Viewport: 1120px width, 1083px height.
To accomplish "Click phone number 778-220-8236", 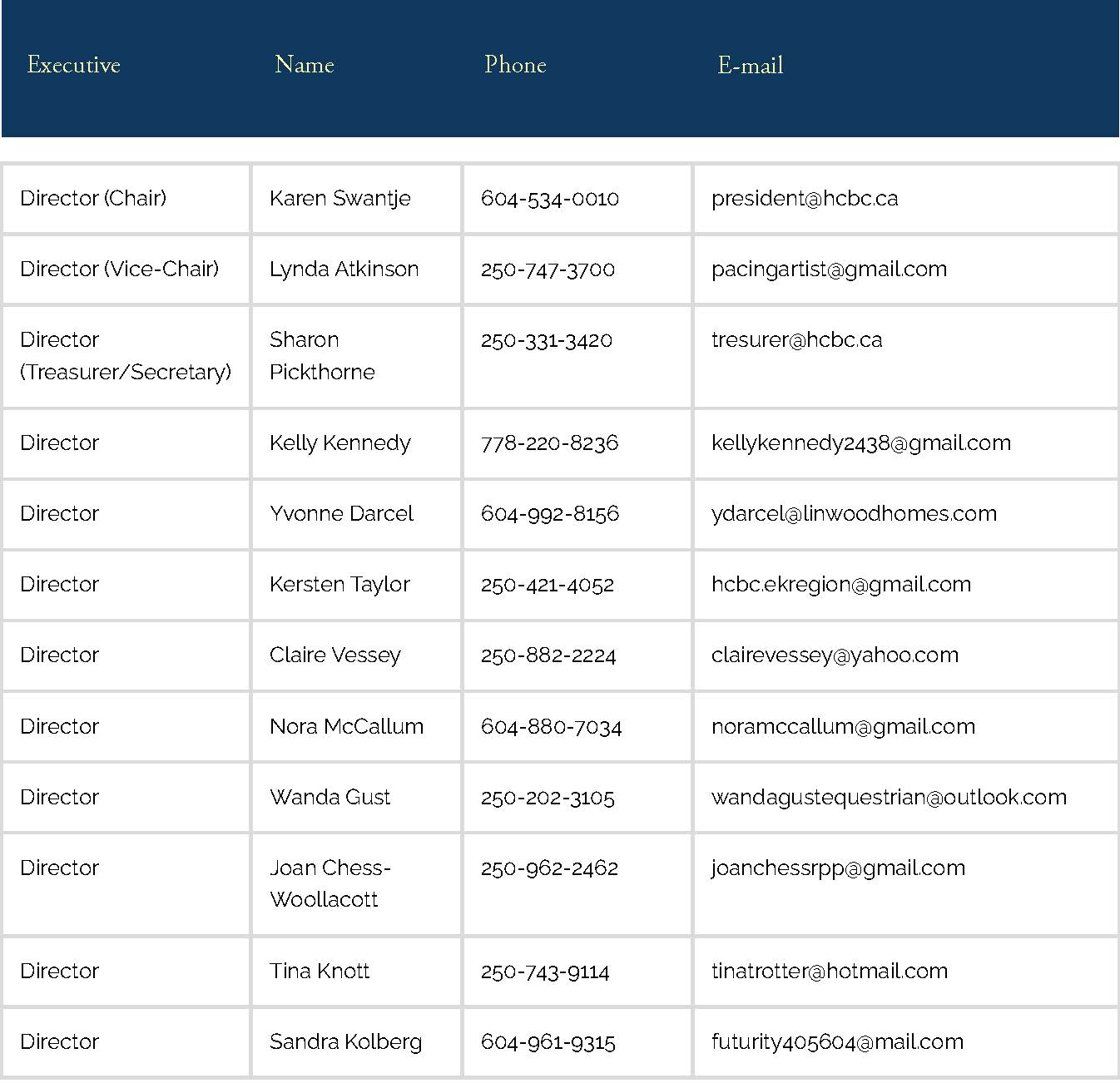I will click(550, 443).
